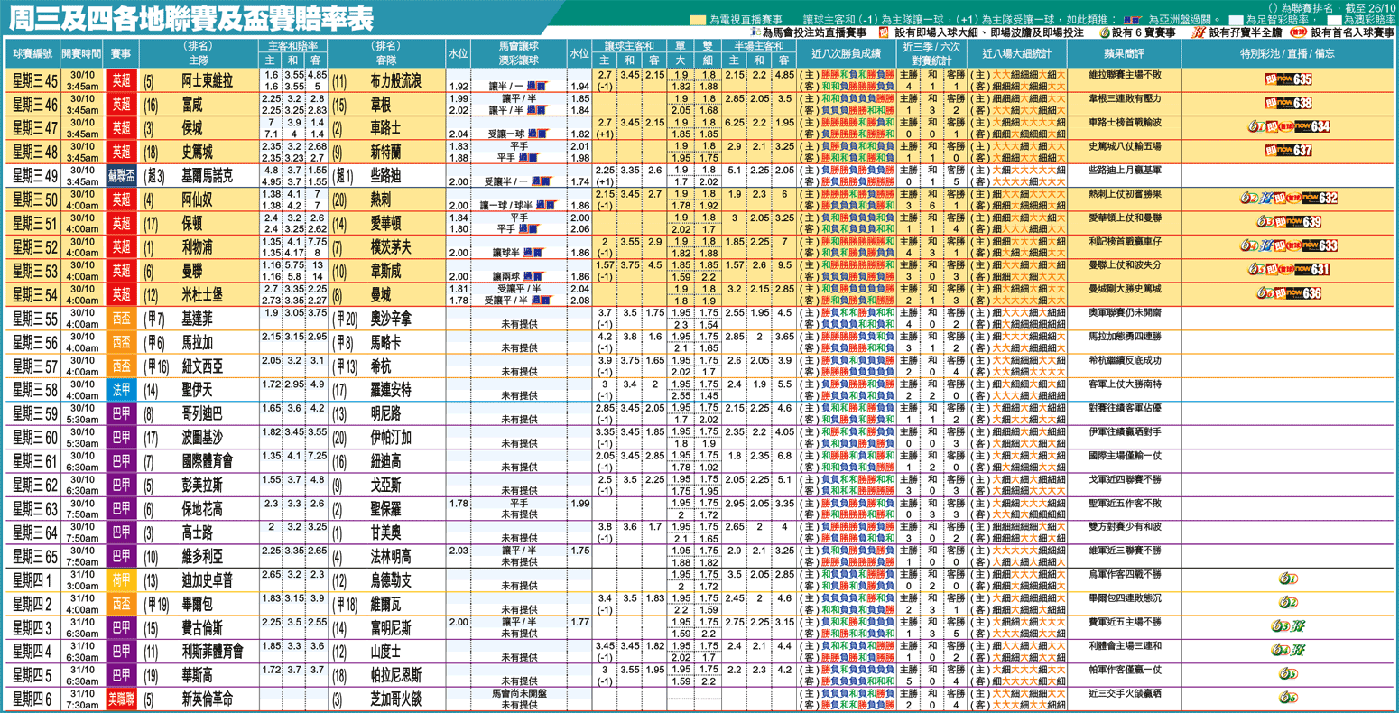Click comment 近三交手火燄贏晒
Screen dimensions: 1399x713
(1124, 695)
